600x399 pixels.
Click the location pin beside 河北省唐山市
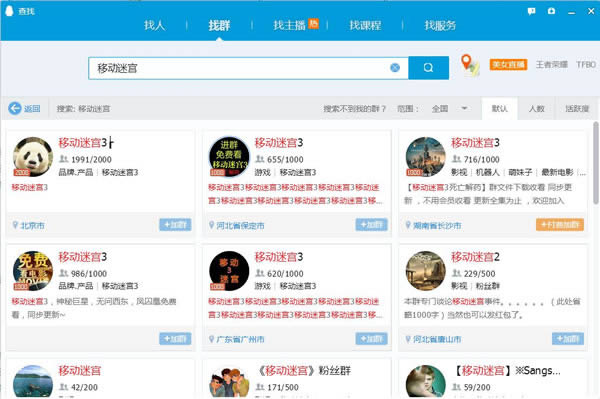[408, 339]
